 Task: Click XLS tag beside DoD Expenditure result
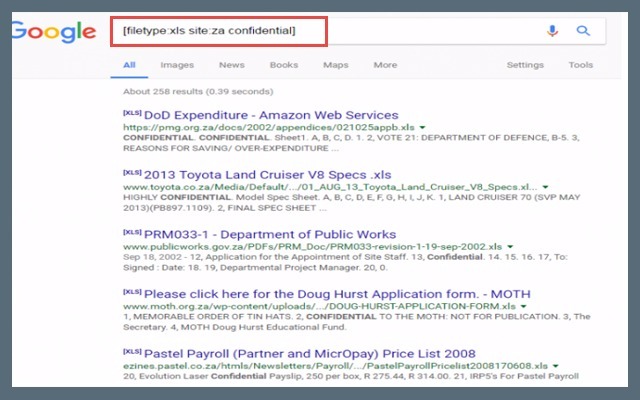tap(132, 113)
